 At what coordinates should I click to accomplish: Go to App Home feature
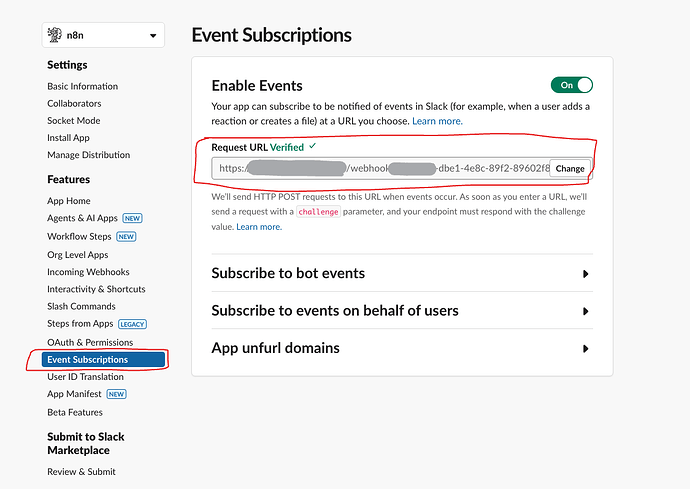point(69,201)
